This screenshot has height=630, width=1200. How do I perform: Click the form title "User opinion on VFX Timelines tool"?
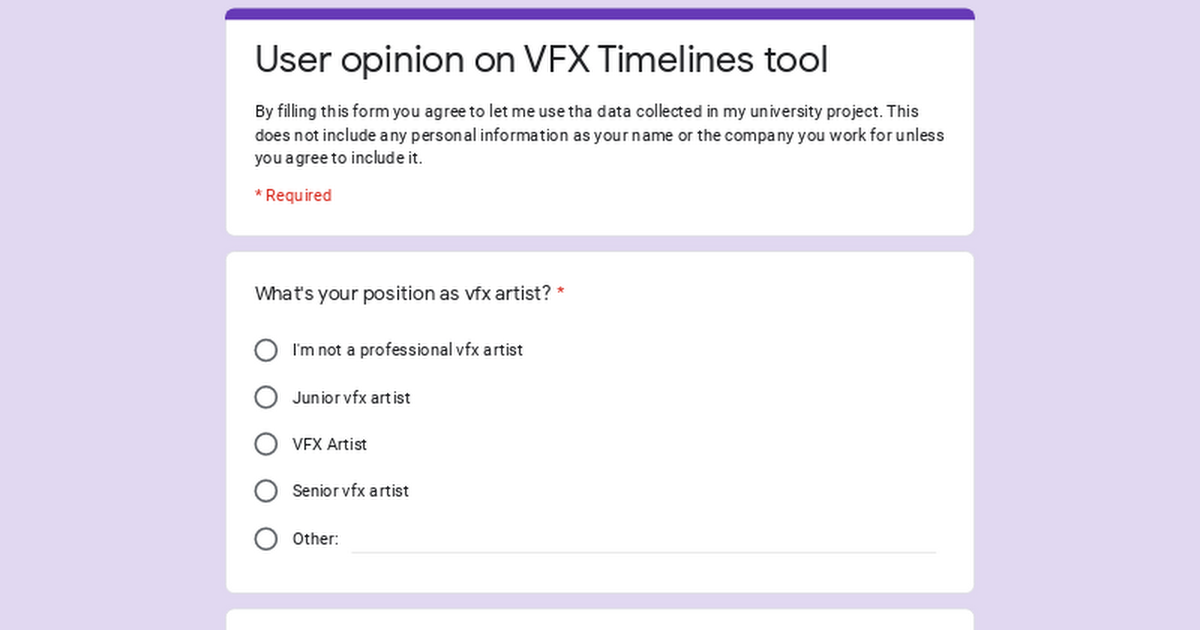tap(541, 60)
